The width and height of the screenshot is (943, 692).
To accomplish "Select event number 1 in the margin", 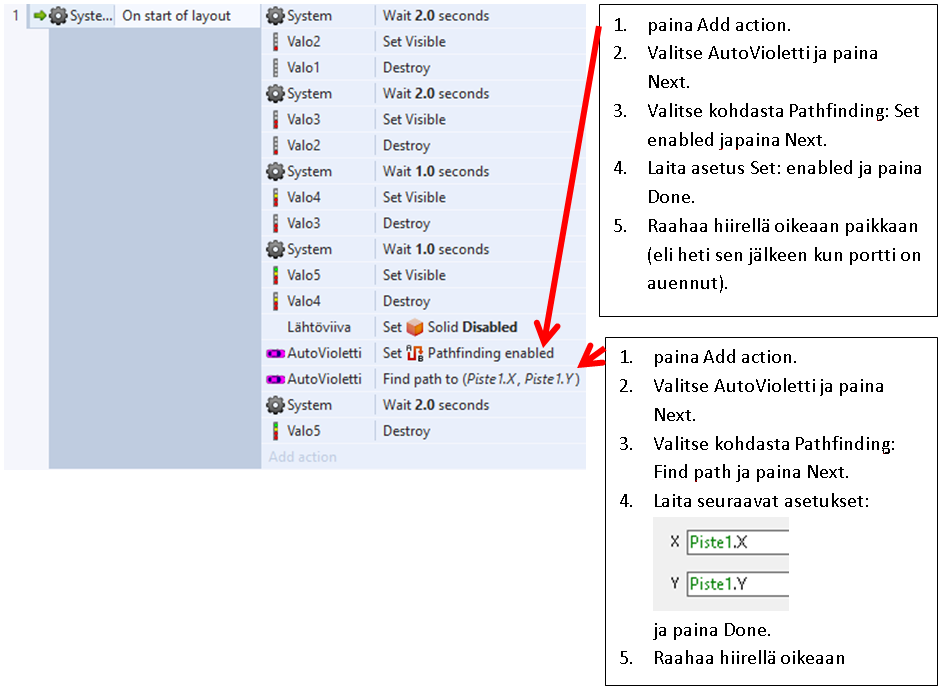I will coord(16,16).
